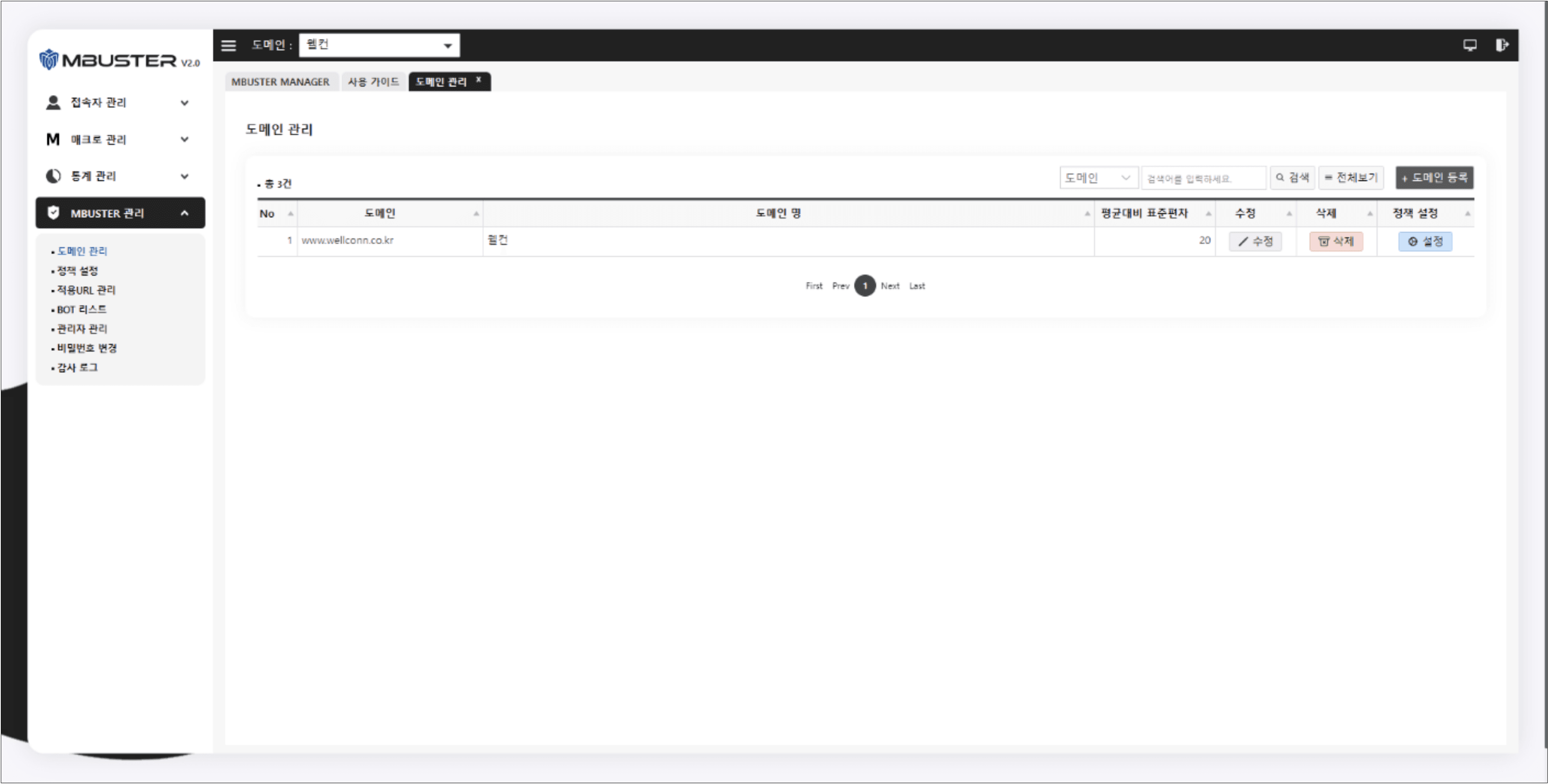Collapse the MBUSTER 관리 menu
The width and height of the screenshot is (1549, 784).
pyautogui.click(x=185, y=213)
